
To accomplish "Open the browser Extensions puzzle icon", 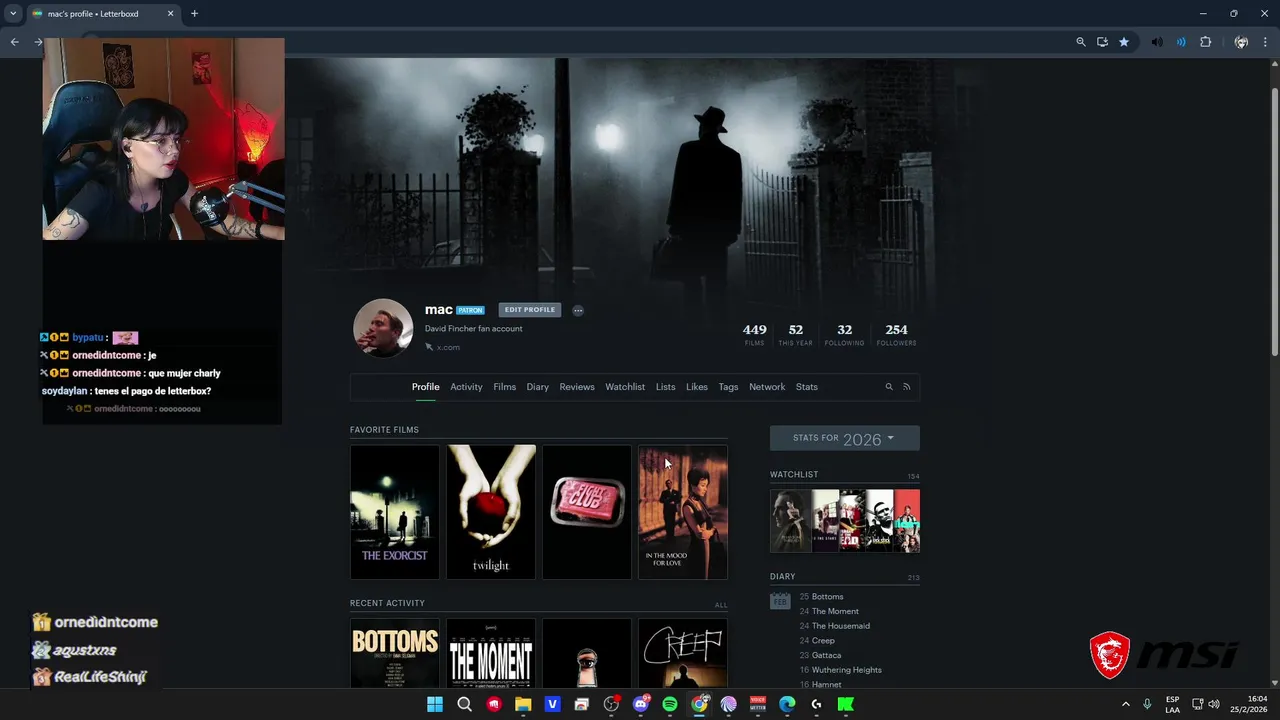I will (x=1205, y=42).
